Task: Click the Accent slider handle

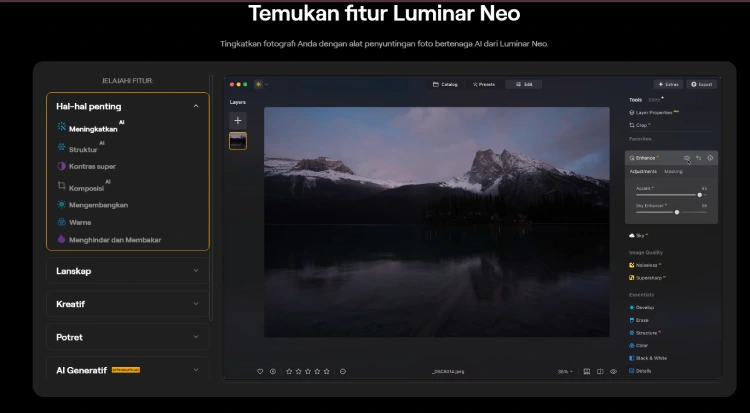Action: (699, 195)
